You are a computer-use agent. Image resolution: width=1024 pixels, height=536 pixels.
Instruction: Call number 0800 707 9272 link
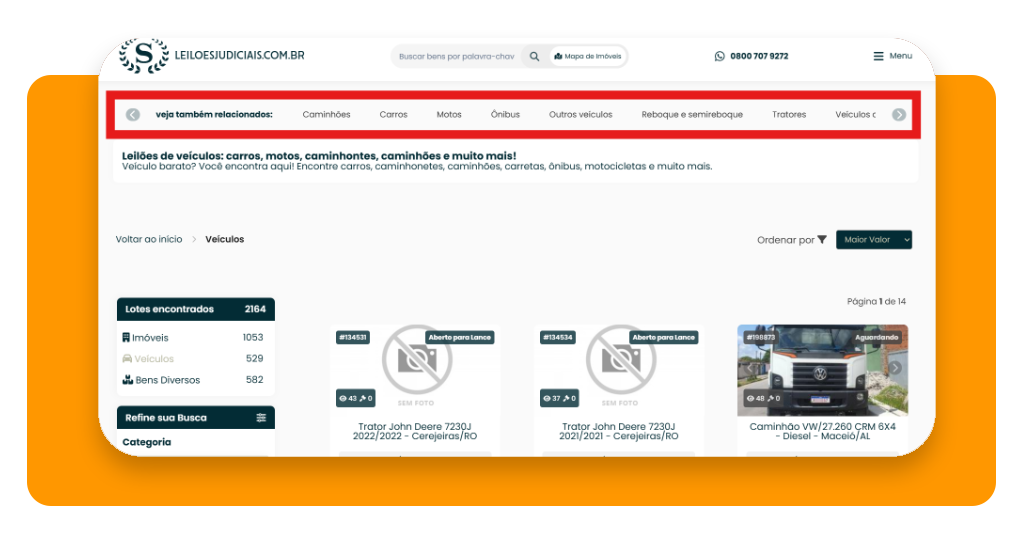[759, 56]
